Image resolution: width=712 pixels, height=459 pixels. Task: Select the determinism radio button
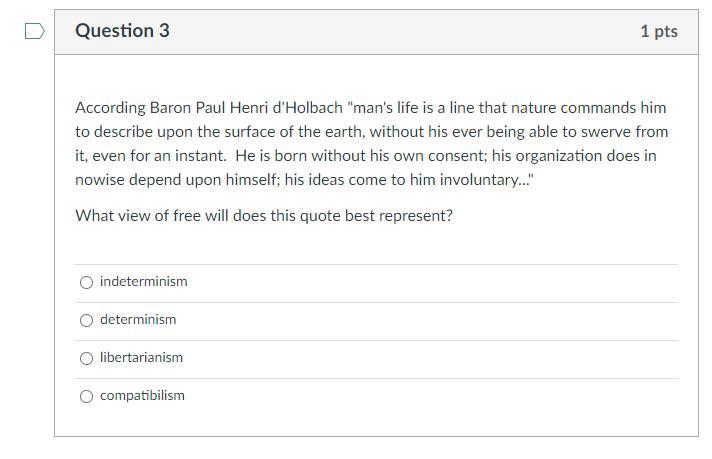click(87, 320)
